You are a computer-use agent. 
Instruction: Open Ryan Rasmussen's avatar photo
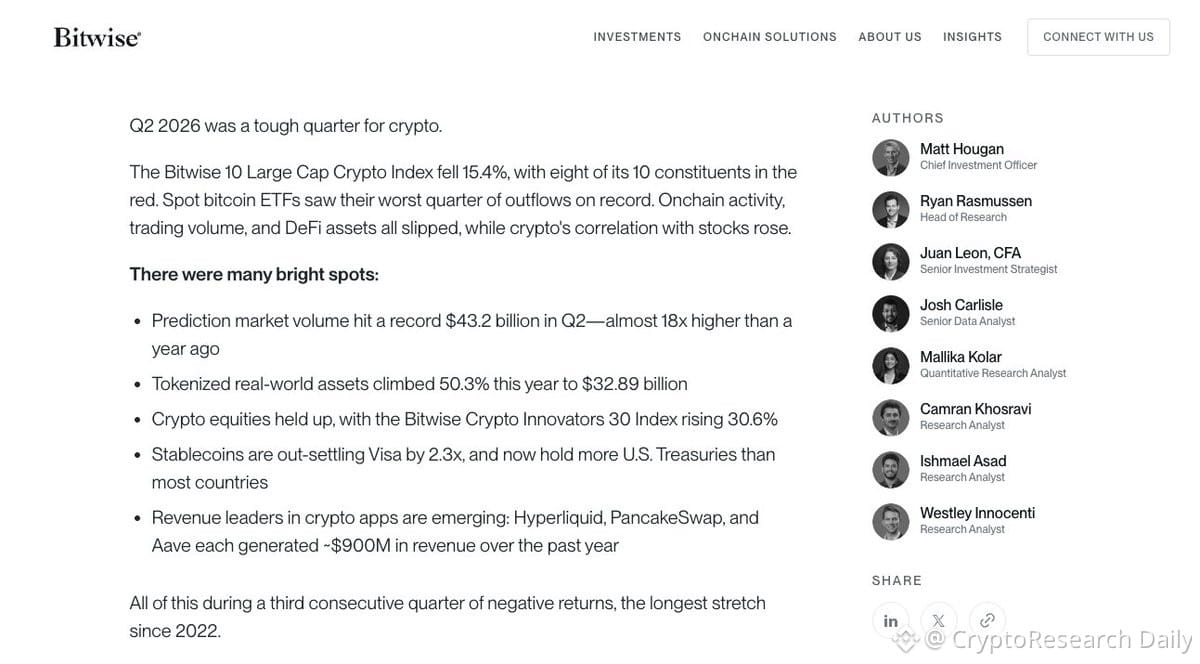(890, 209)
